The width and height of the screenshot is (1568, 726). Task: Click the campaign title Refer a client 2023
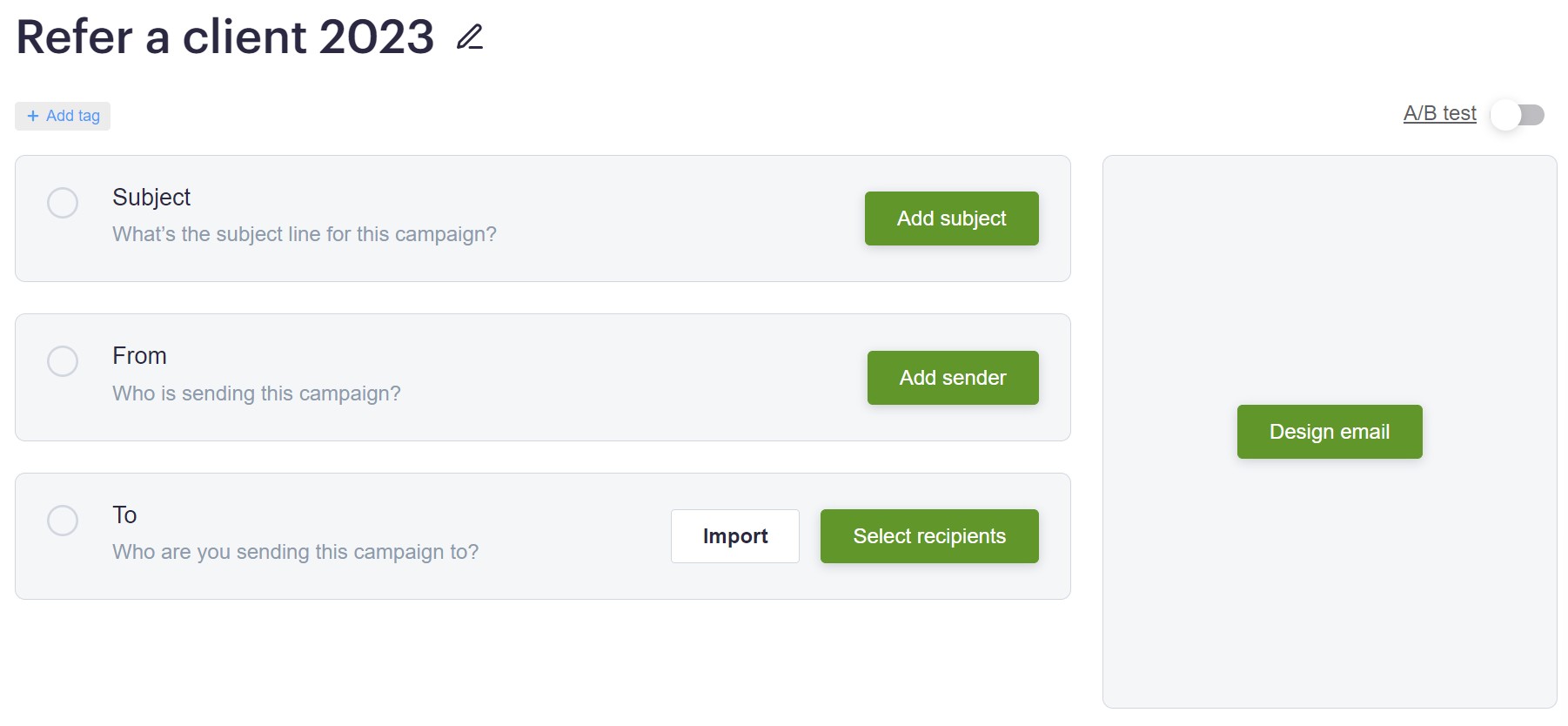225,37
